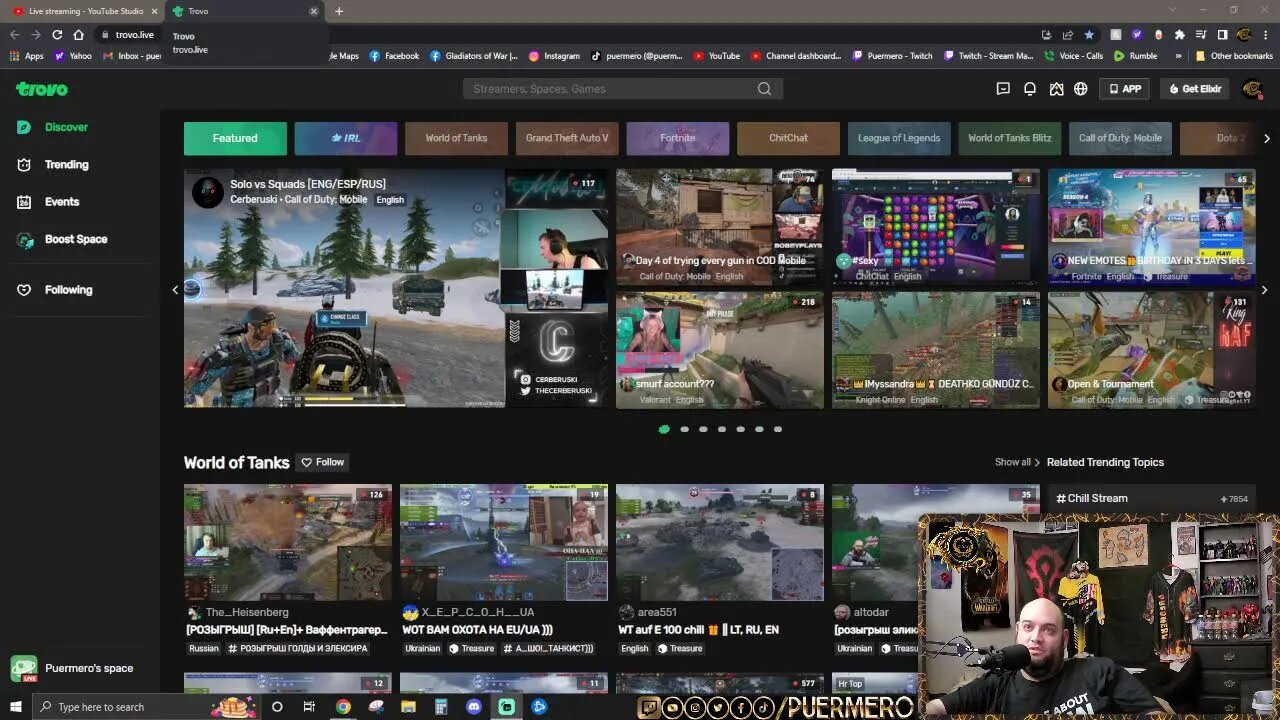Open the notifications bell icon
Viewport: 1280px width, 720px height.
pyautogui.click(x=1030, y=89)
